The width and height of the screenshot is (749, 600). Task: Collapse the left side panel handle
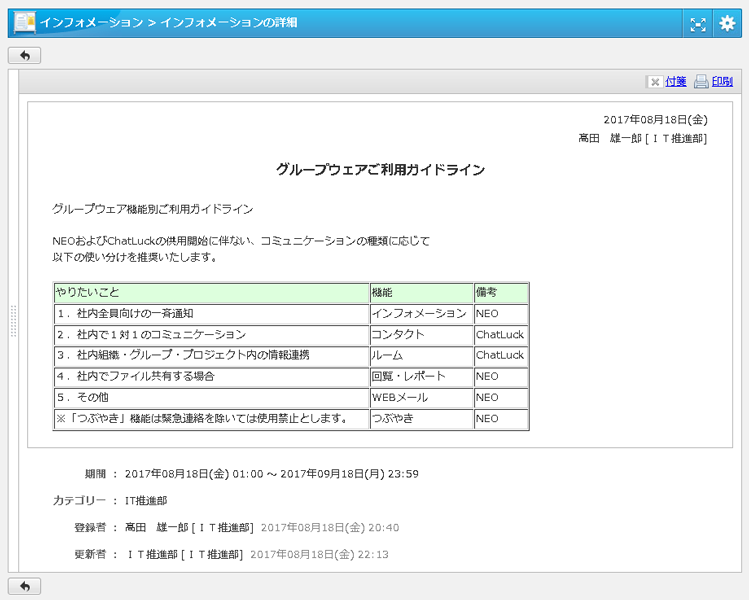(13, 320)
